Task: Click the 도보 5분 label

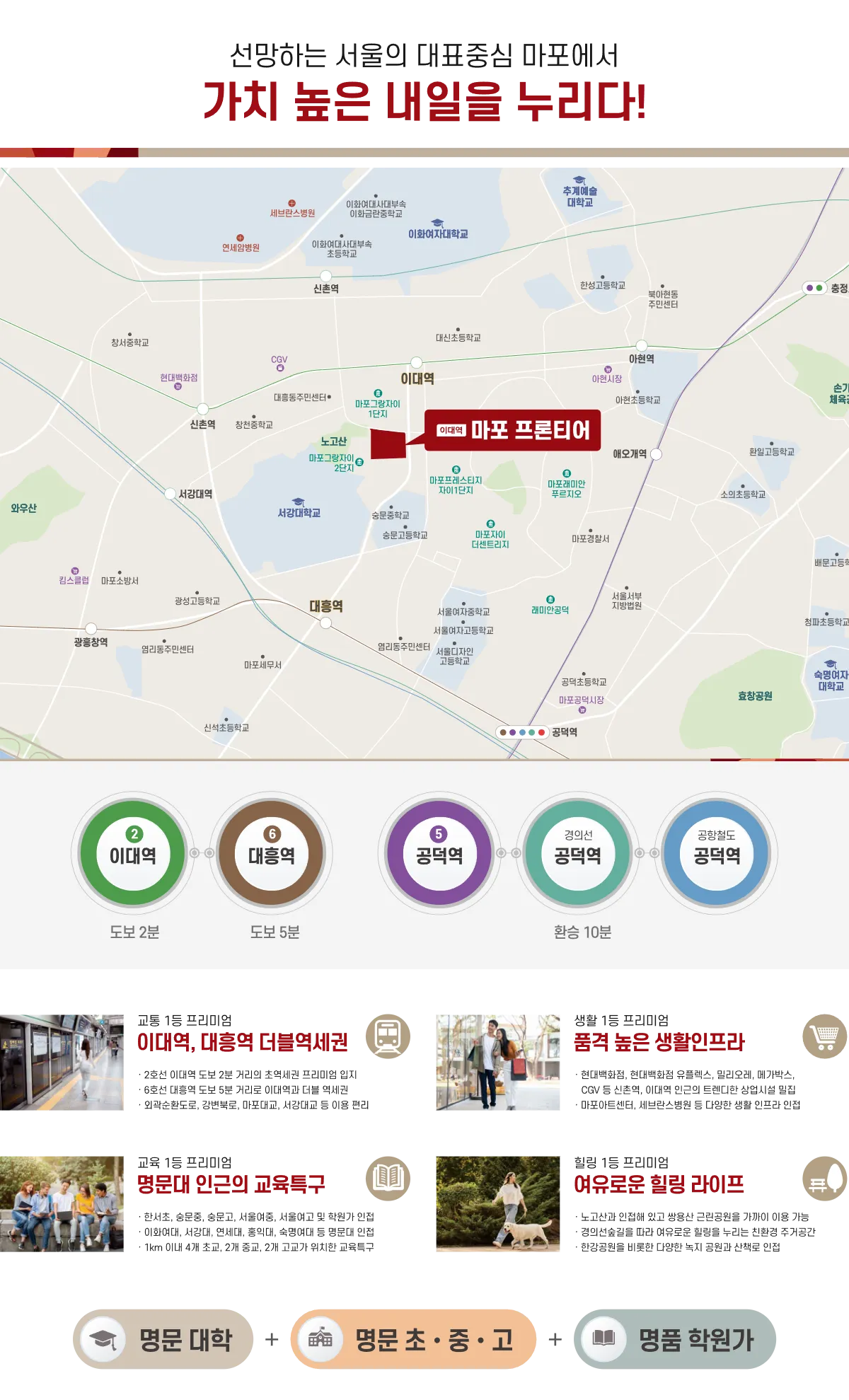Action: click(x=275, y=932)
